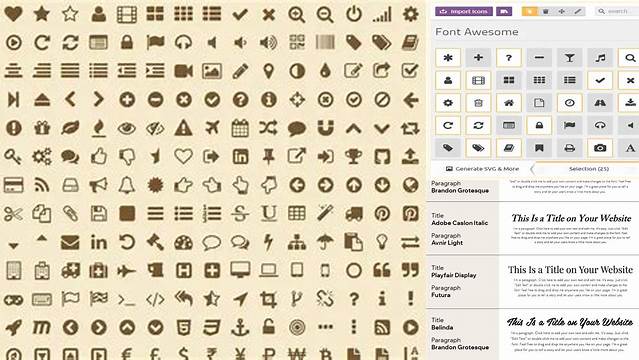Click the map marker pin icon

[269, 71]
